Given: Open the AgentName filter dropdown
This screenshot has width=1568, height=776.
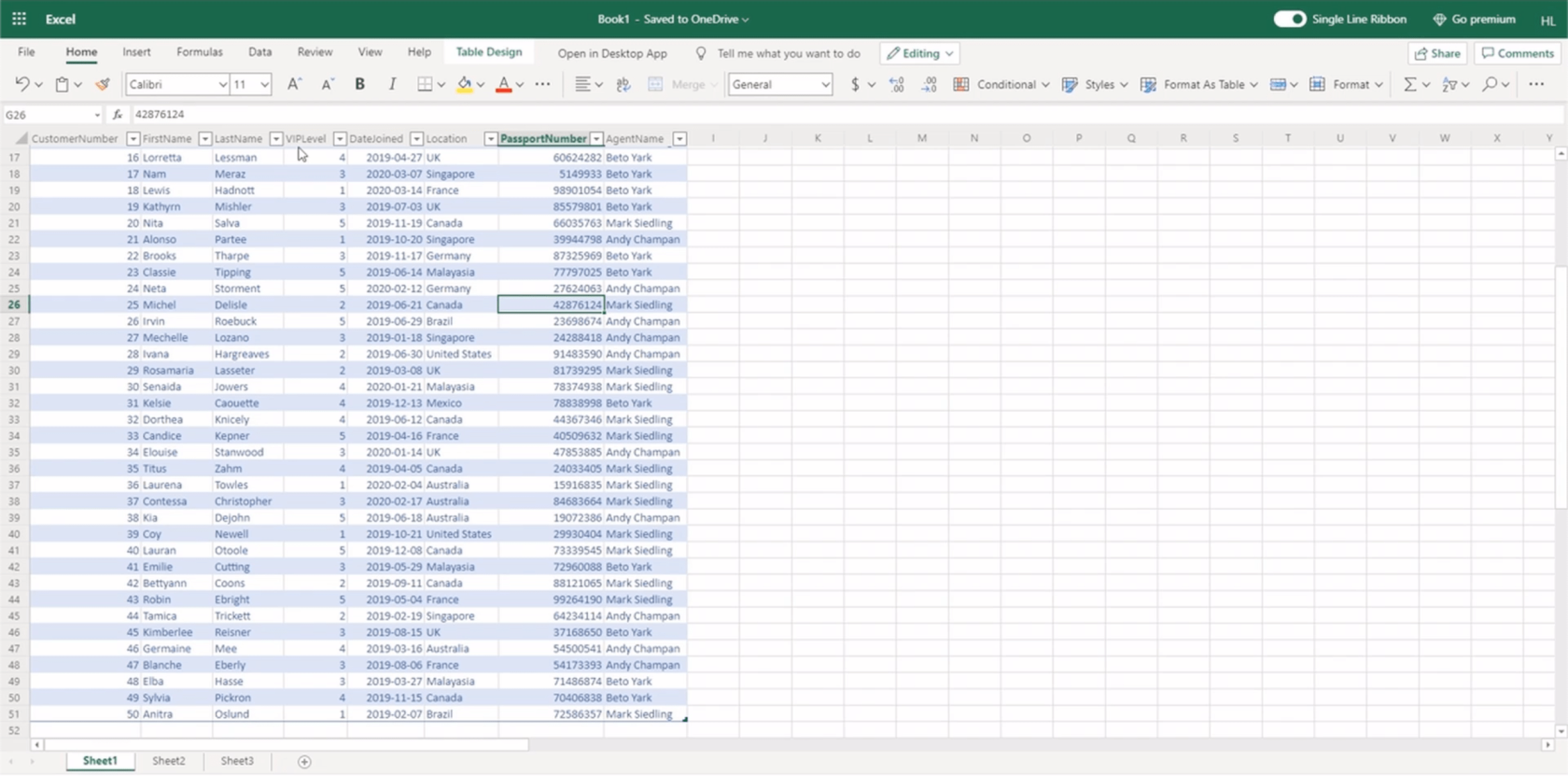Looking at the screenshot, I should (x=679, y=138).
